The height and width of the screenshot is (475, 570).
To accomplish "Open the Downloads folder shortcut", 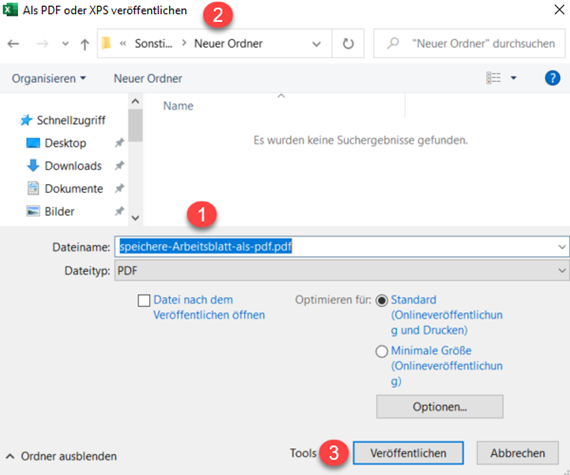I will click(73, 166).
